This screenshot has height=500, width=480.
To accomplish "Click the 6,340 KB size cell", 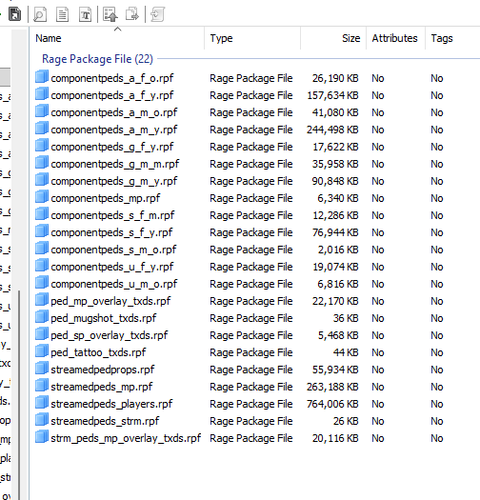I will [x=338, y=199].
